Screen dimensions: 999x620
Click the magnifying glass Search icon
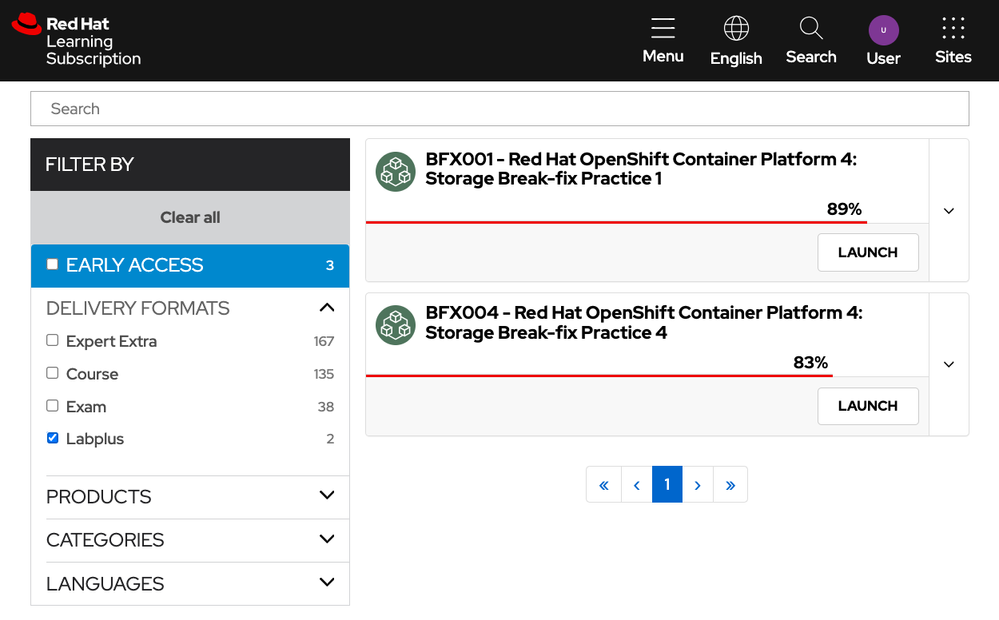point(811,28)
